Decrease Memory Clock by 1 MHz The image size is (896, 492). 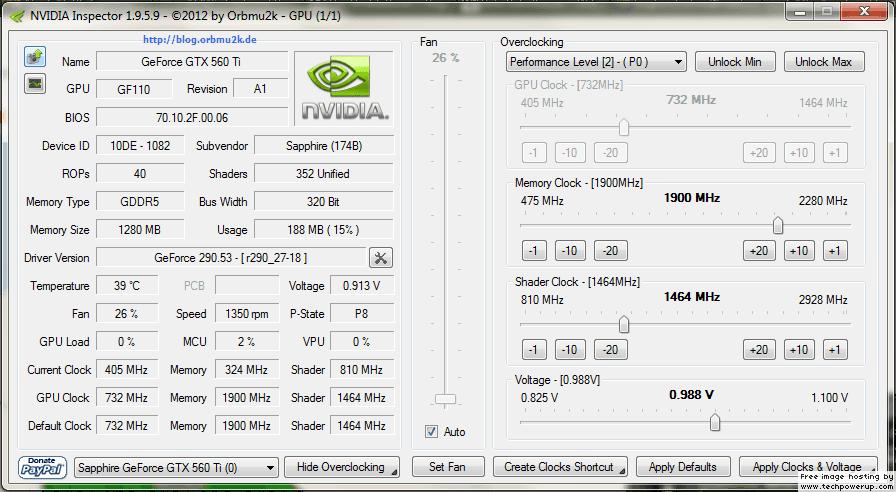(534, 251)
